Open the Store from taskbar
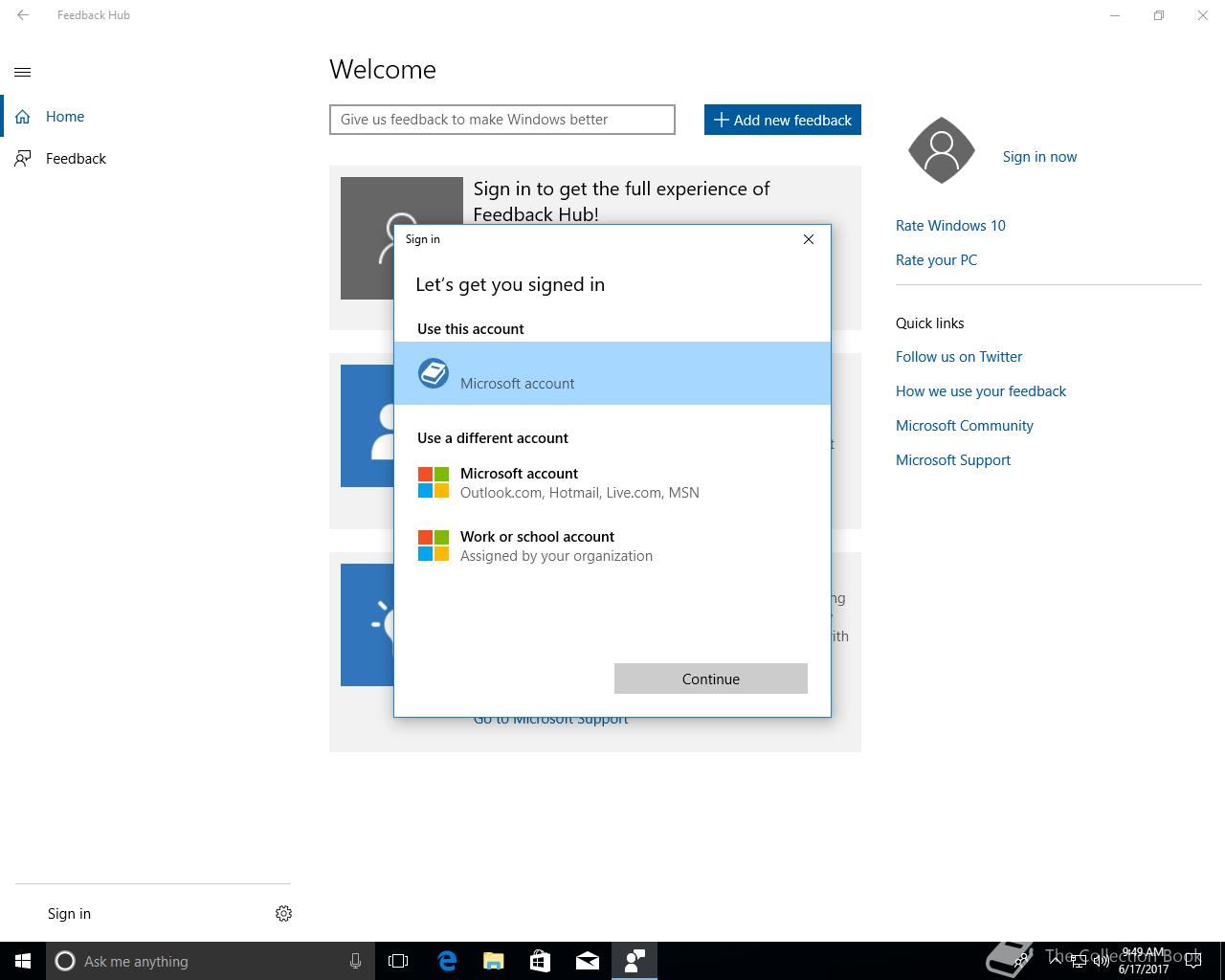Viewport: 1225px width, 980px height. coord(540,961)
